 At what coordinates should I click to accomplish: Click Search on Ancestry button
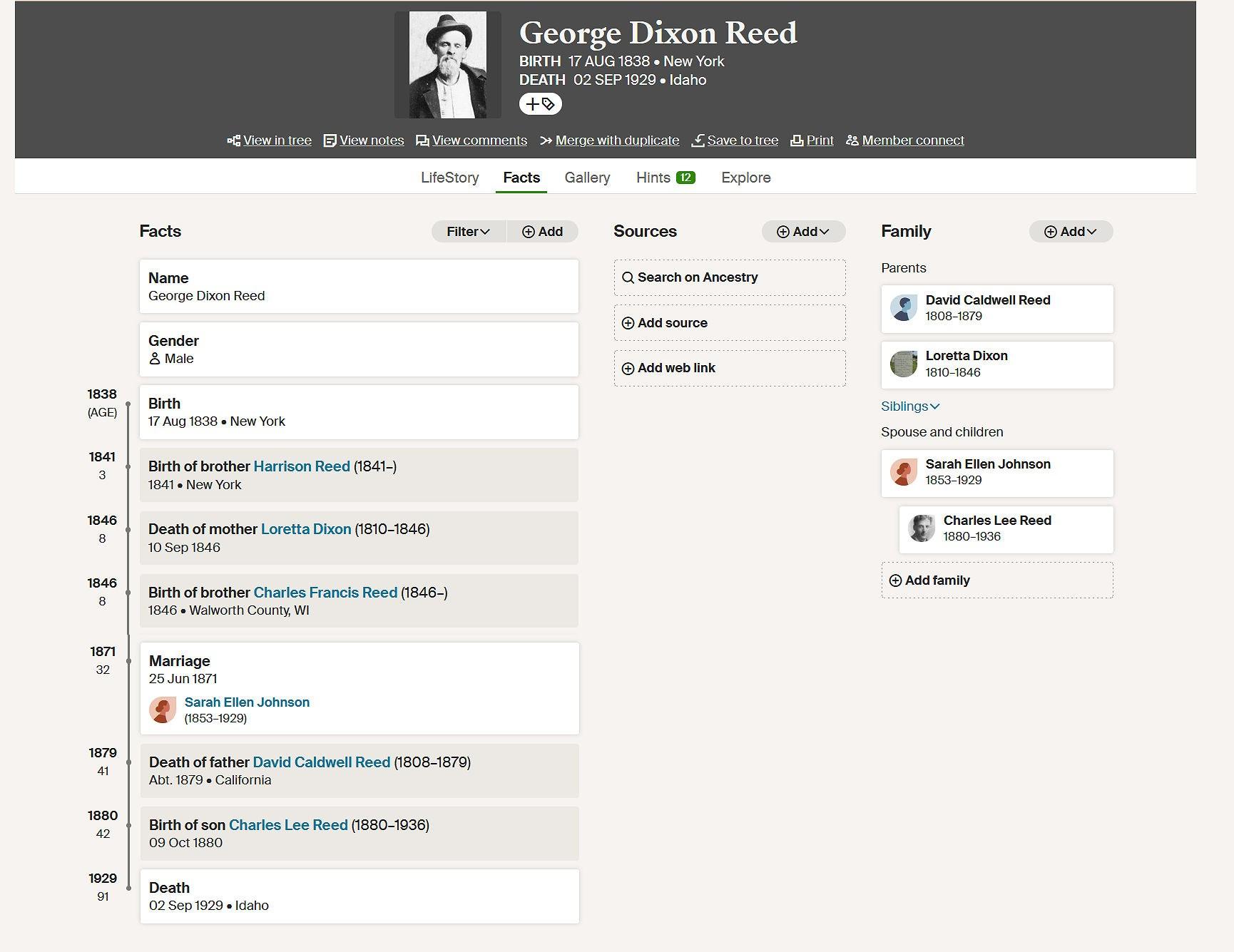(x=729, y=277)
